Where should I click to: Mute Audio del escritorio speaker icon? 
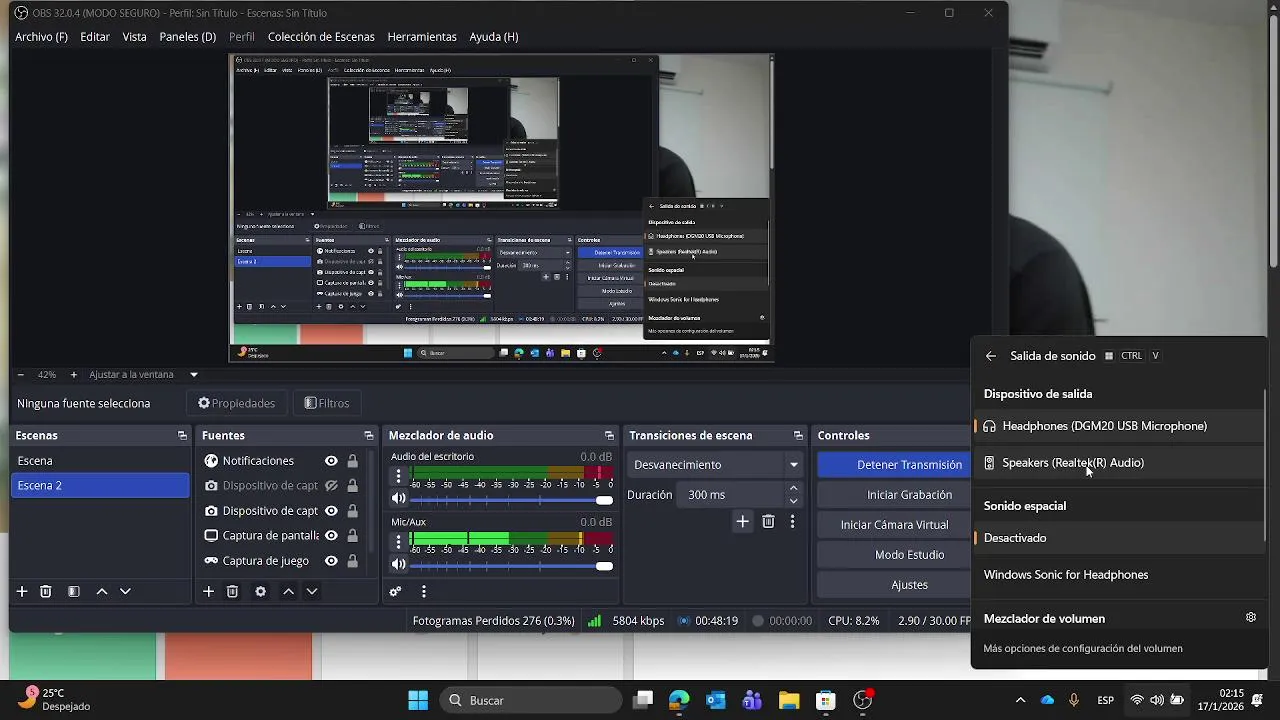[x=398, y=499]
